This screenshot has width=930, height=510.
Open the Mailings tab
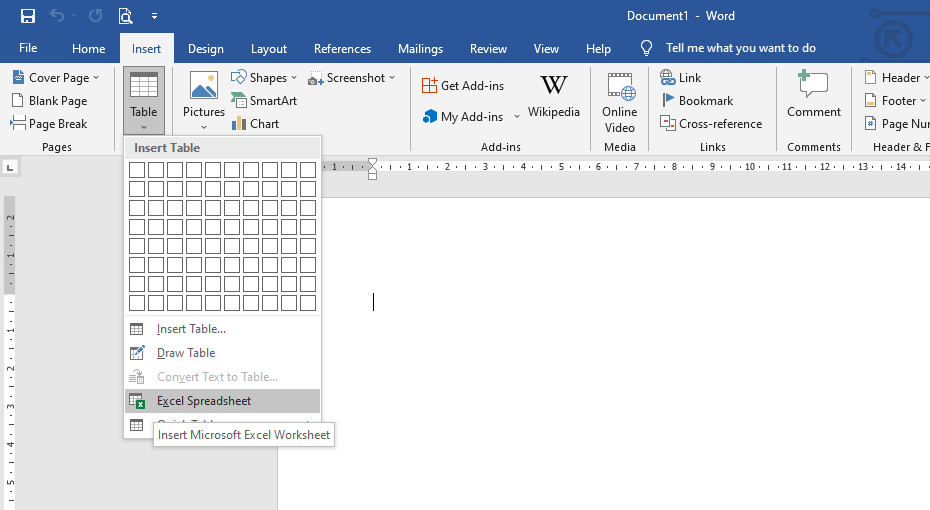(421, 49)
